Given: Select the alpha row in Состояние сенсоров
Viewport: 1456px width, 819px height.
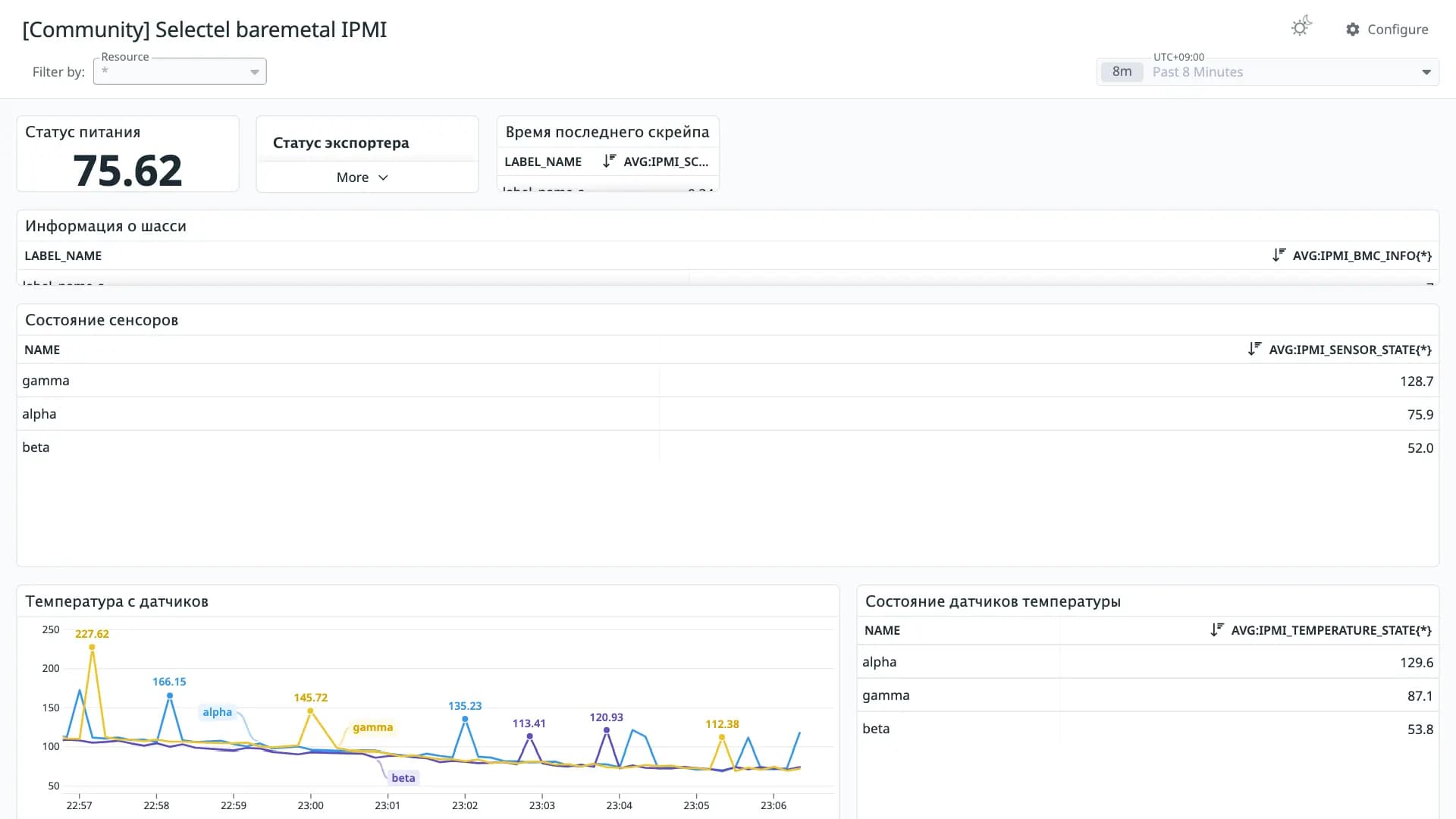Looking at the screenshot, I should 727,414.
